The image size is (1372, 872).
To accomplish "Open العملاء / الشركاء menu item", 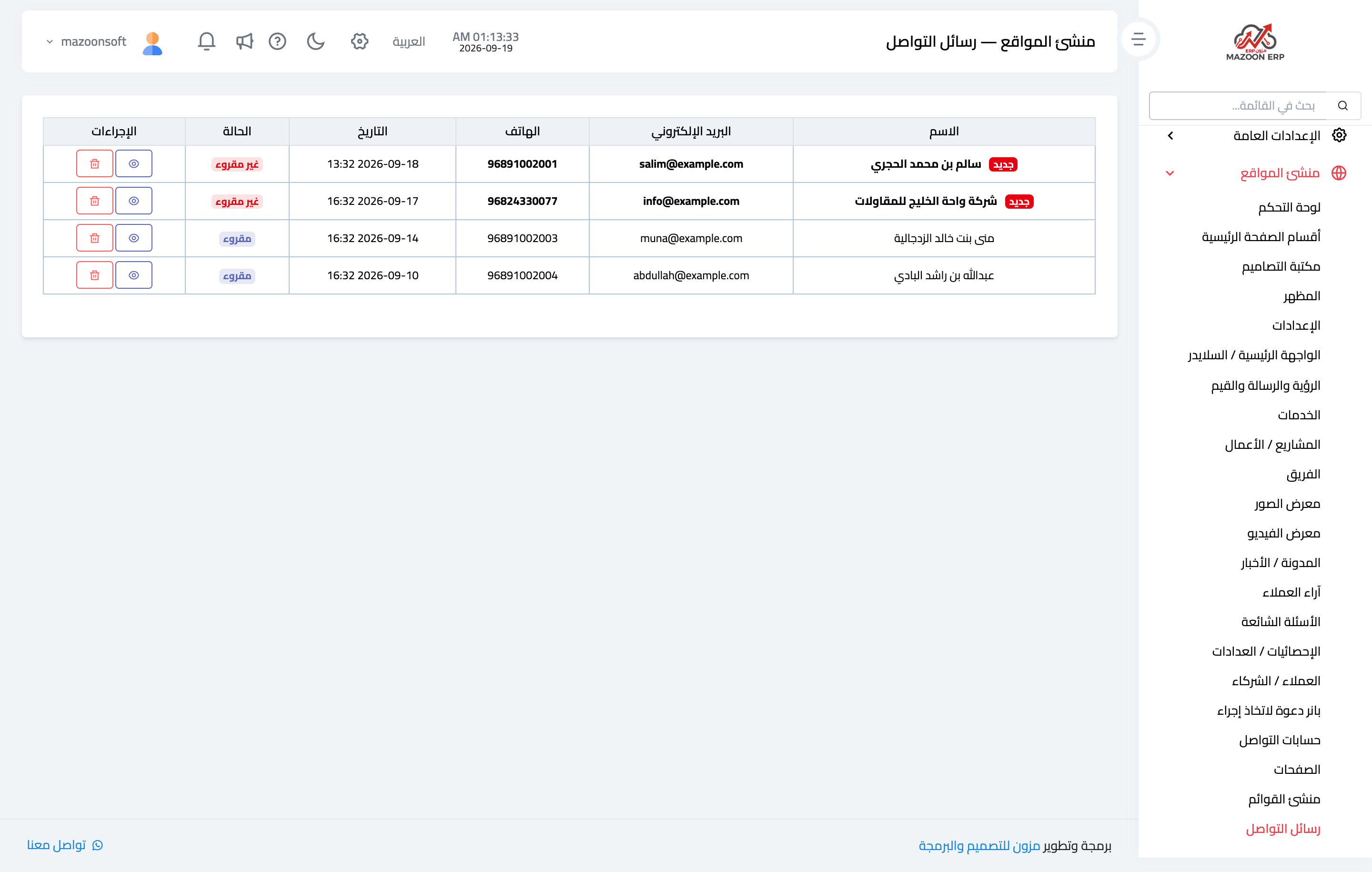I will tap(1276, 681).
